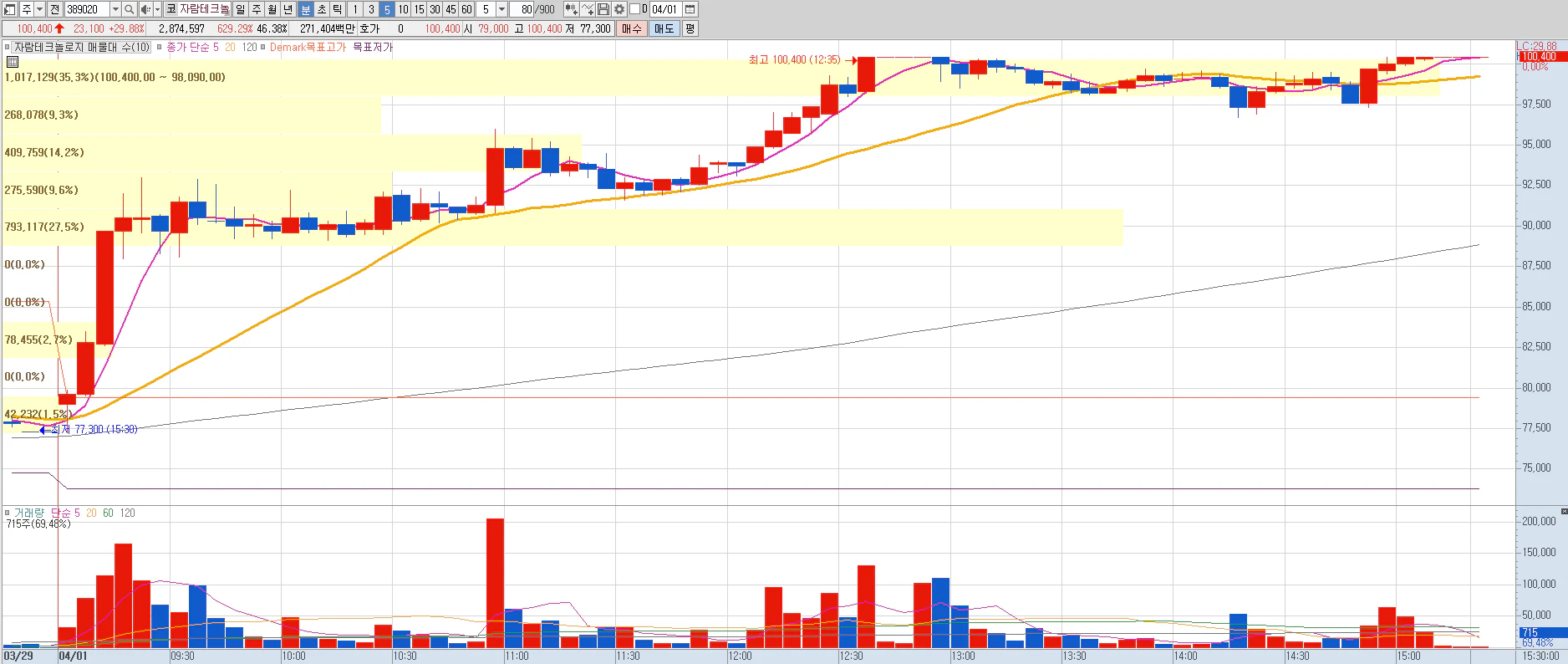Select the 10-minute interval tab
The height and width of the screenshot is (664, 1568).
[403, 9]
